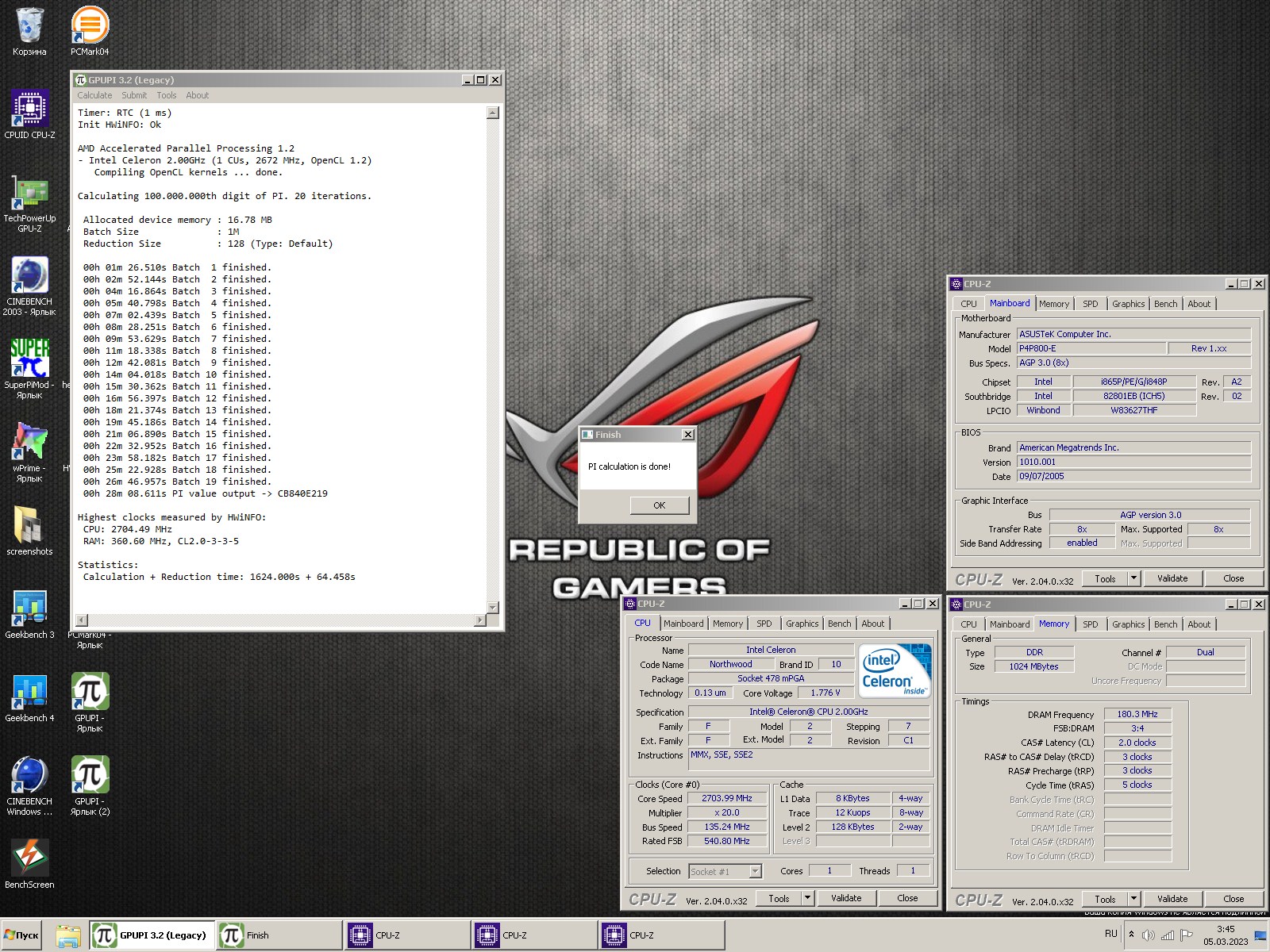The image size is (1270, 952).
Task: Select Graphics tab in Memory CPU-Z window
Action: (x=1128, y=624)
